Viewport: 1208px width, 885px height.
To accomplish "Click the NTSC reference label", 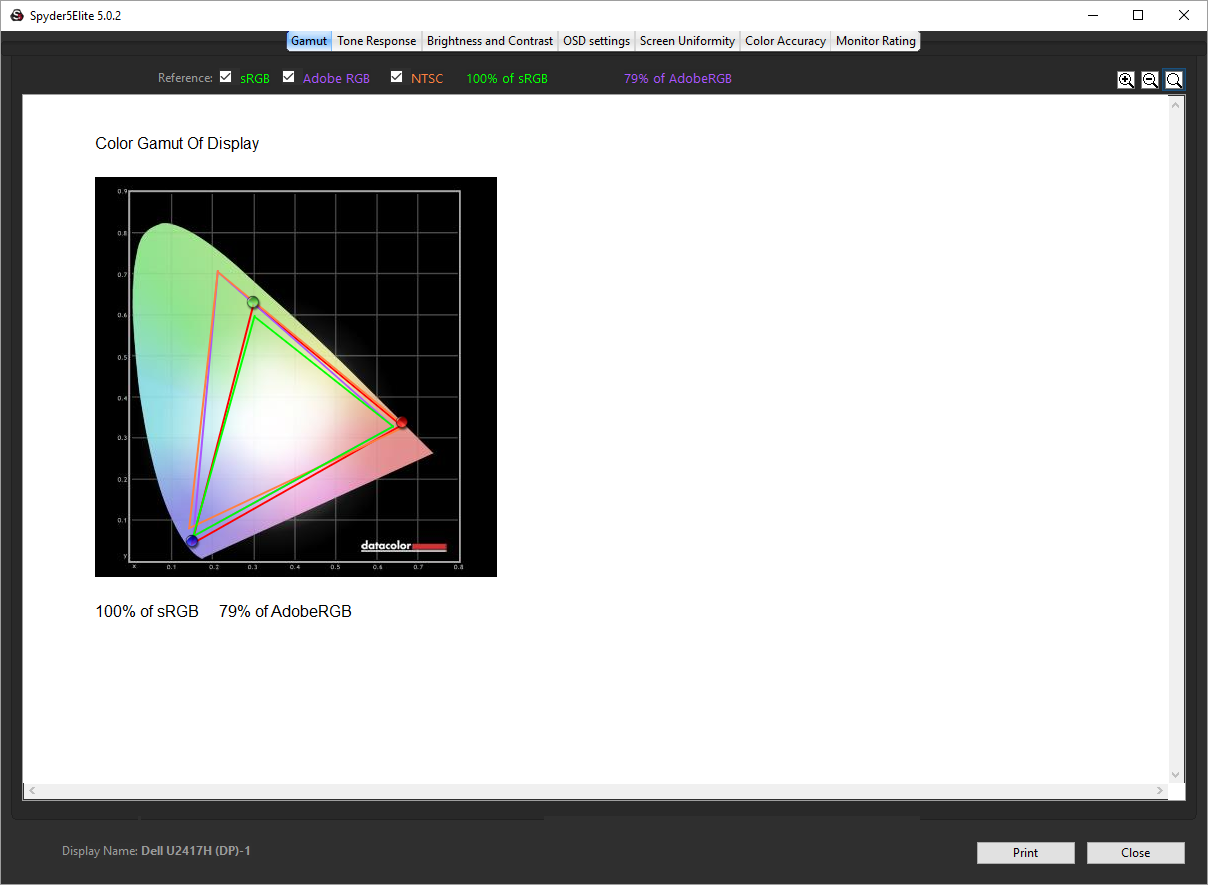I will point(427,79).
